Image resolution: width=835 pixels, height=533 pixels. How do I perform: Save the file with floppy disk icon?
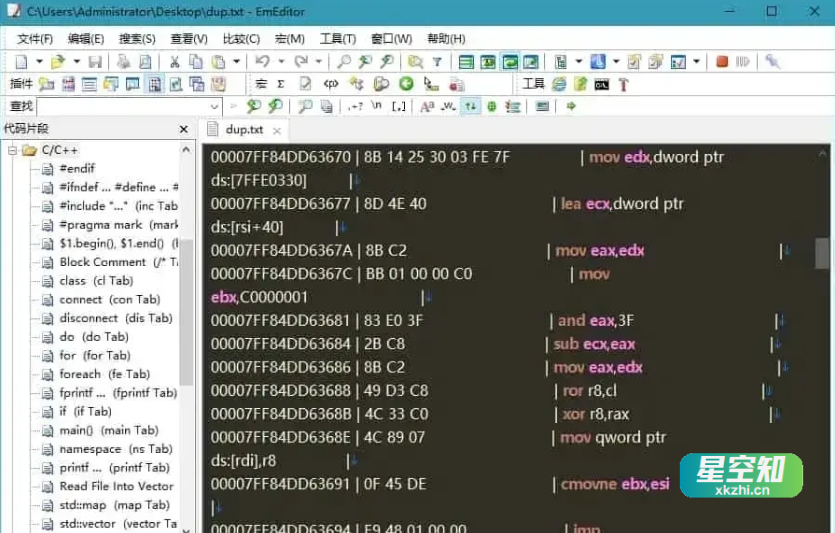tap(95, 62)
